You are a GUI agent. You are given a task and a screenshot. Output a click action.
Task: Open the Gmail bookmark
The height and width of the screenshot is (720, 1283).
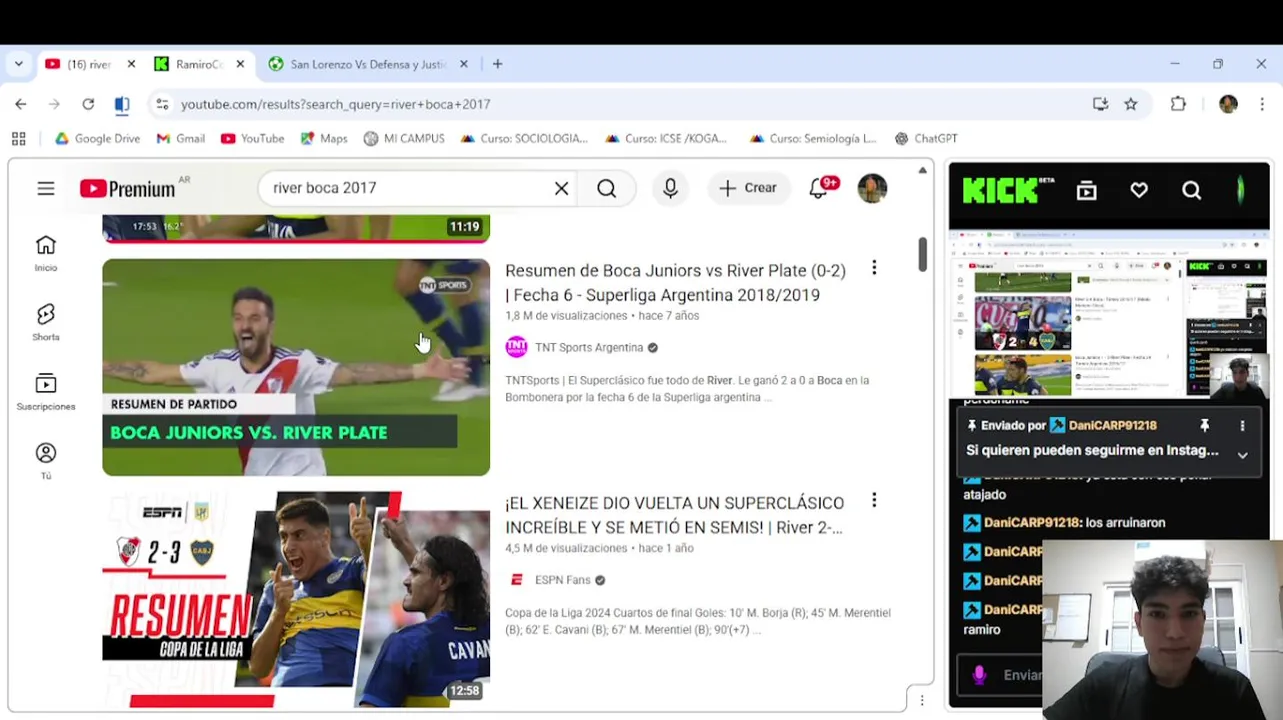[181, 139]
